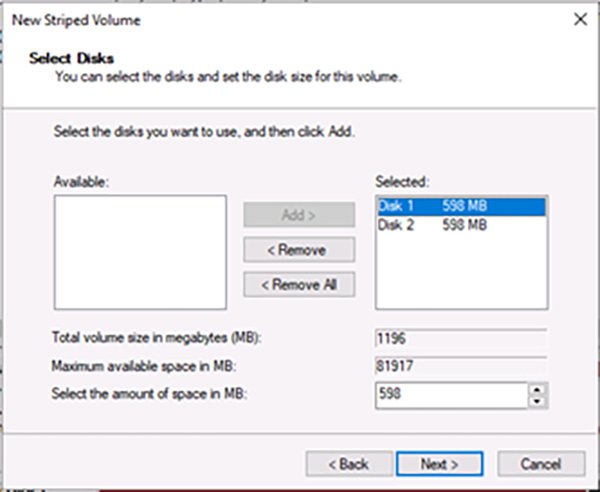
Task: Go back to the previous wizard step
Action: click(x=346, y=464)
